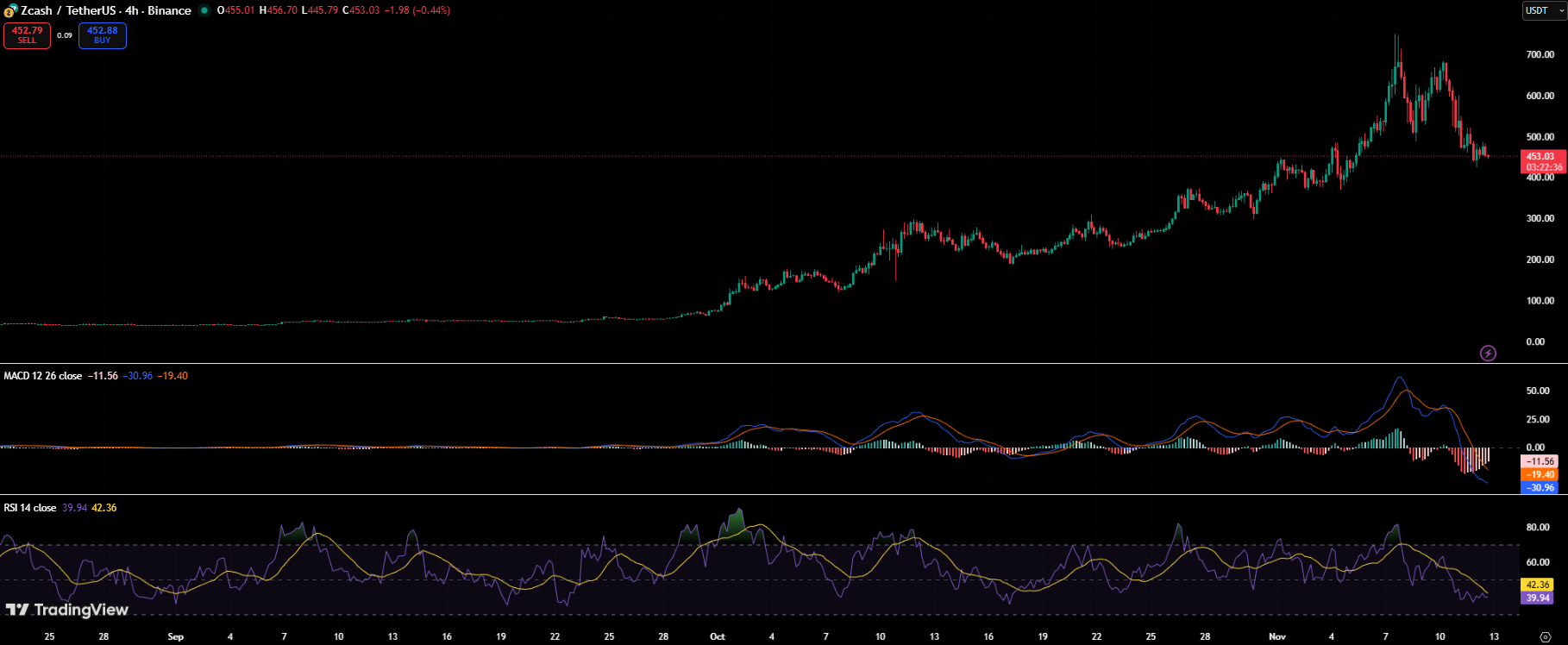The height and width of the screenshot is (645, 1568).
Task: Click the Oct marker on time axis
Action: pyautogui.click(x=717, y=636)
